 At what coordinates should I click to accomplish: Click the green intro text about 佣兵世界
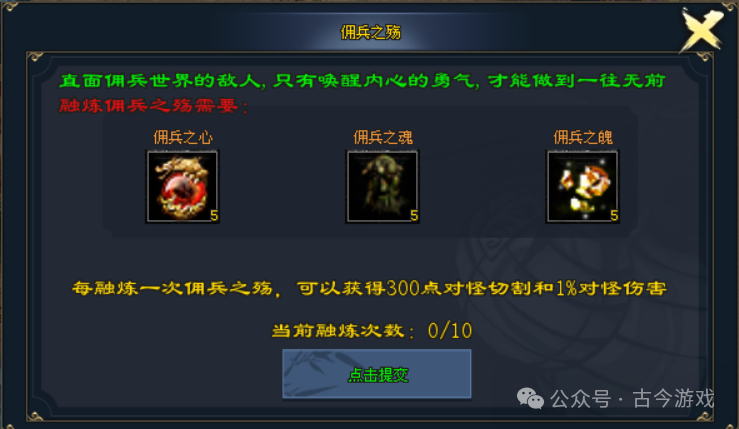[362, 81]
